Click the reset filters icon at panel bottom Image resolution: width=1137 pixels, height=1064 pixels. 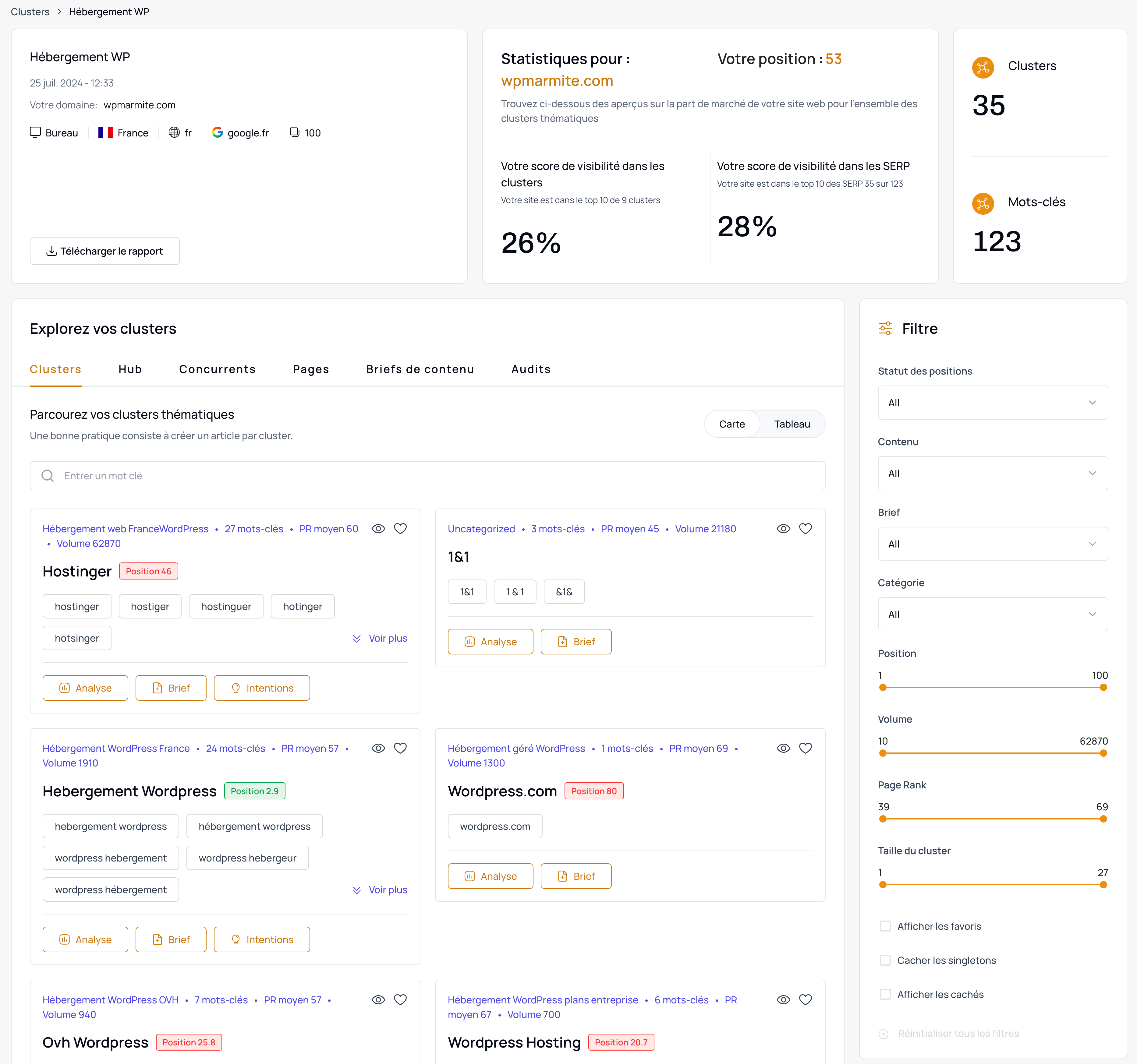pos(884,1033)
